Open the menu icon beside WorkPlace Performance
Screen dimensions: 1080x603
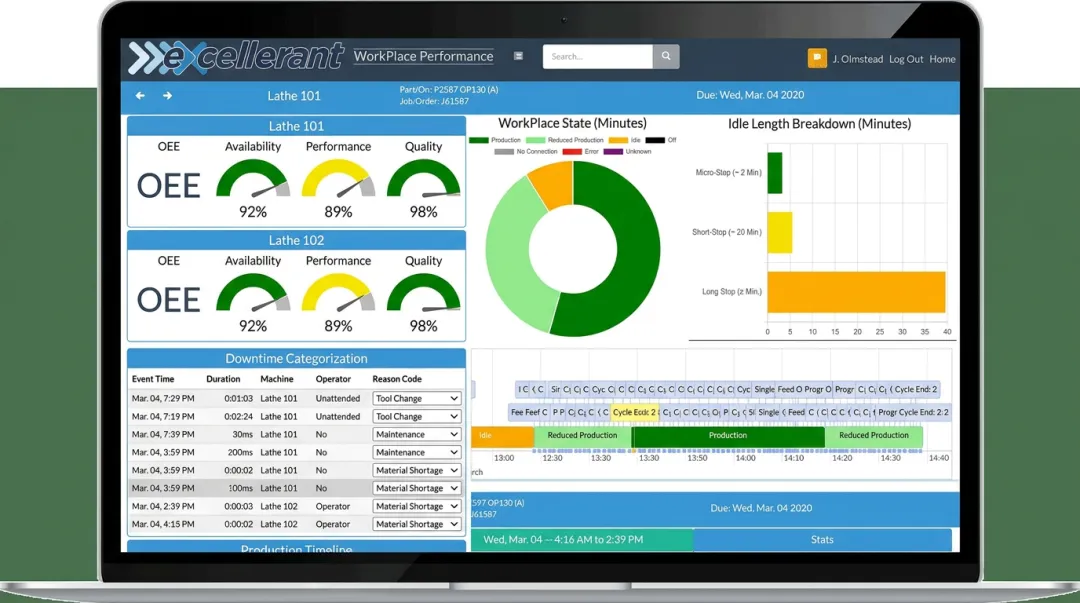[x=519, y=56]
